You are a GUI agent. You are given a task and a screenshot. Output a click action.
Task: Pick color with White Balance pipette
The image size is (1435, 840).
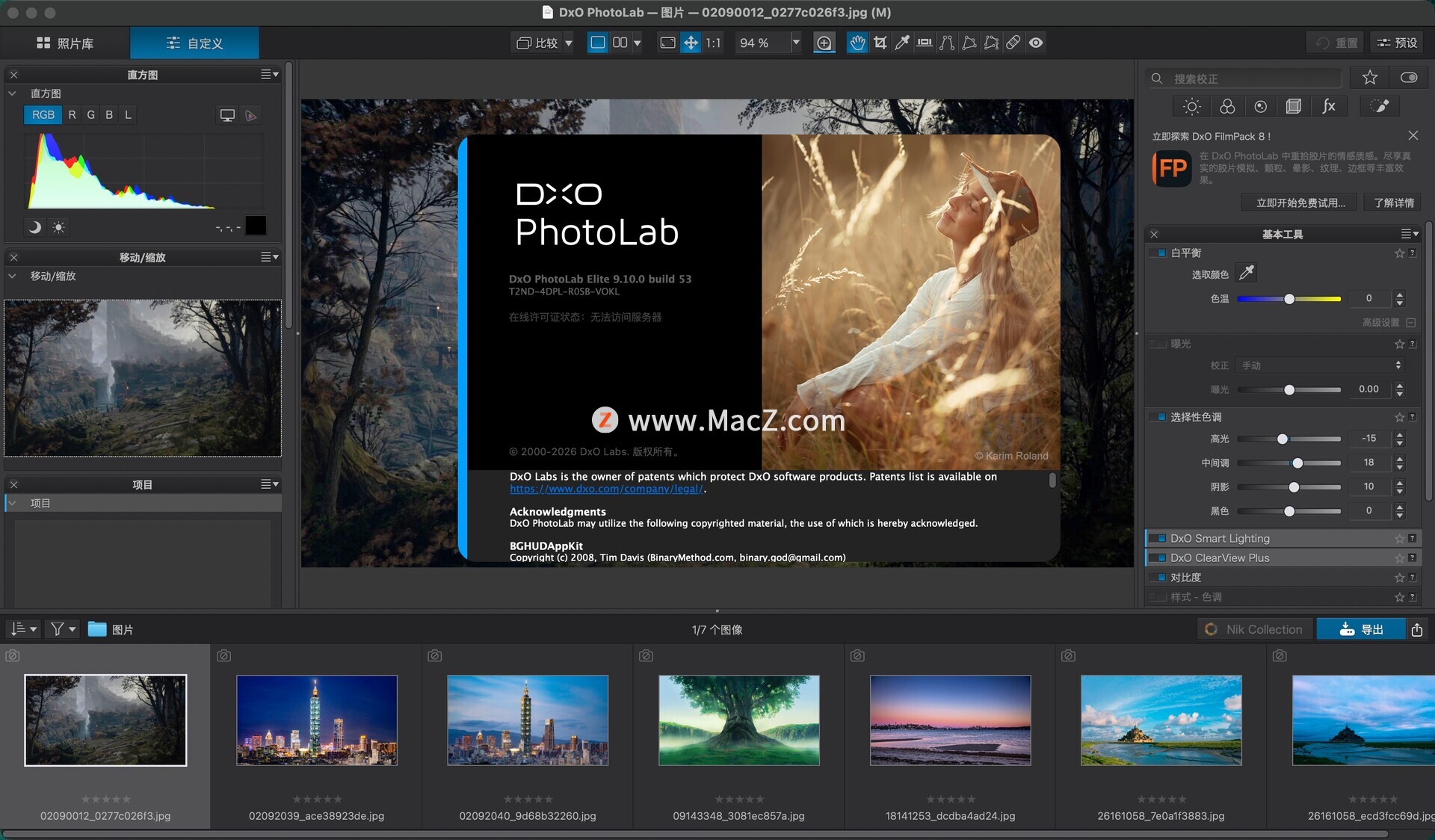click(1247, 273)
